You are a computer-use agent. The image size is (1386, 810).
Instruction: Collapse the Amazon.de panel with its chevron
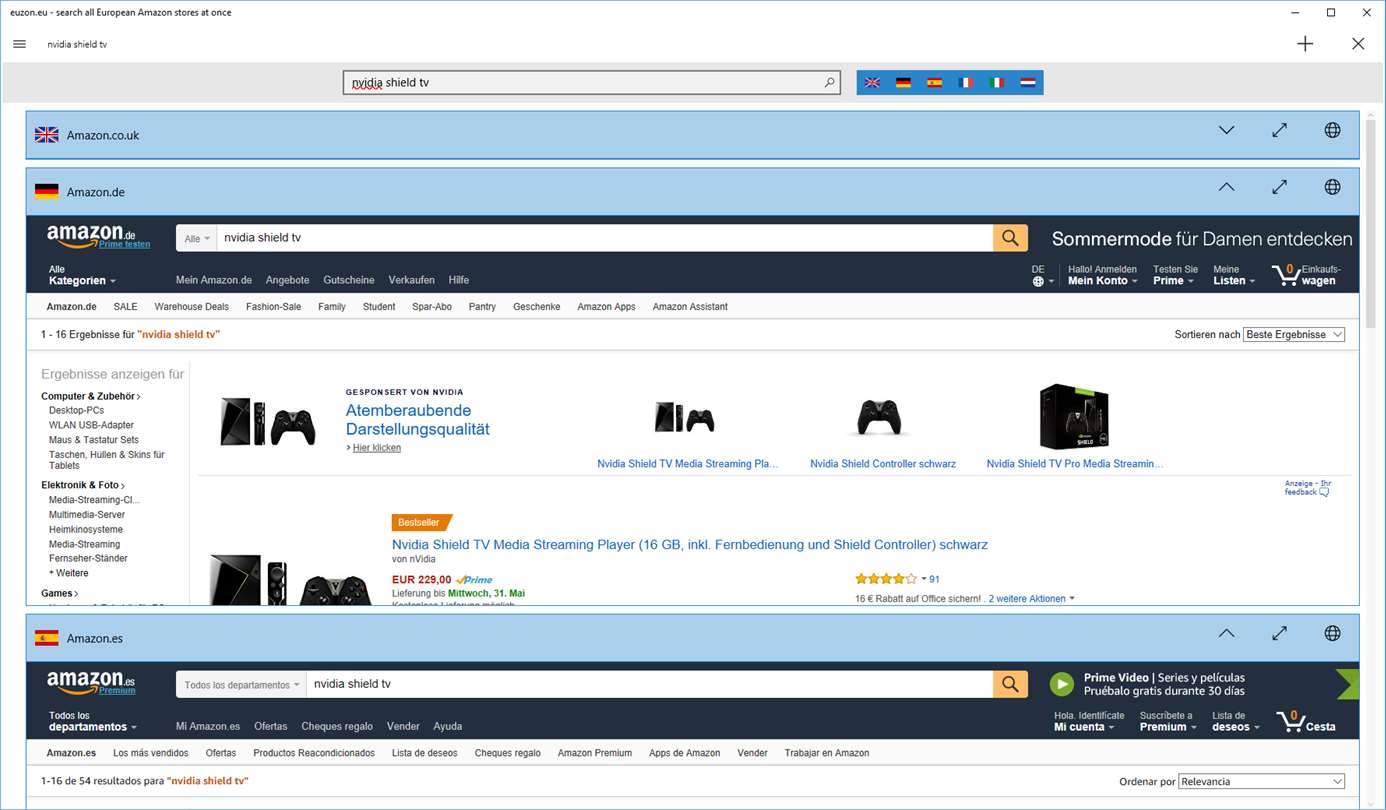(1227, 187)
